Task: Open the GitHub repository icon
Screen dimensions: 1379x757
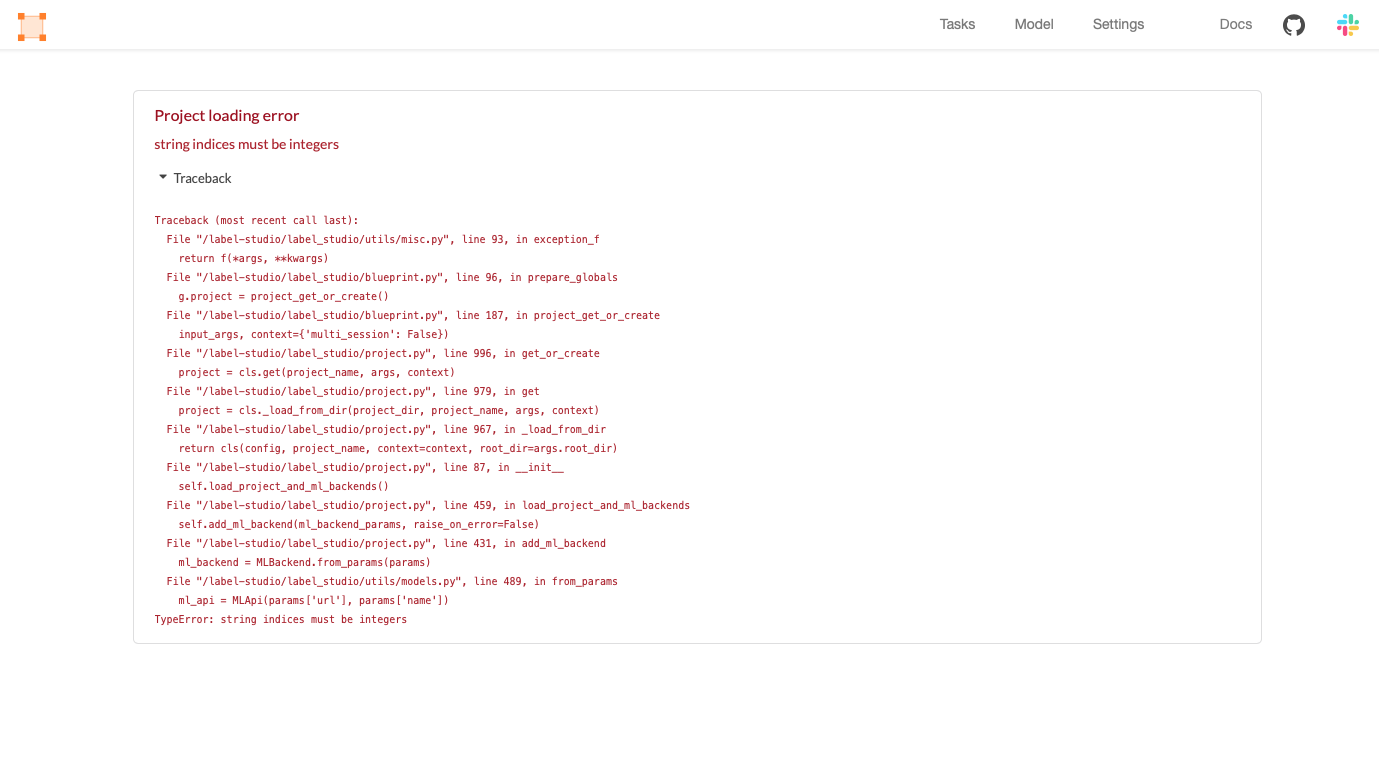Action: pyautogui.click(x=1293, y=24)
